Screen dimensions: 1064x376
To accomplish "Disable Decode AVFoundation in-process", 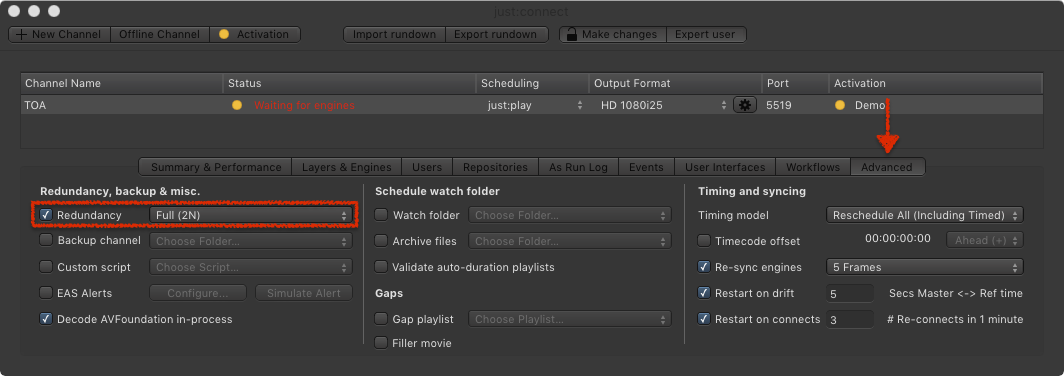I will coord(46,318).
